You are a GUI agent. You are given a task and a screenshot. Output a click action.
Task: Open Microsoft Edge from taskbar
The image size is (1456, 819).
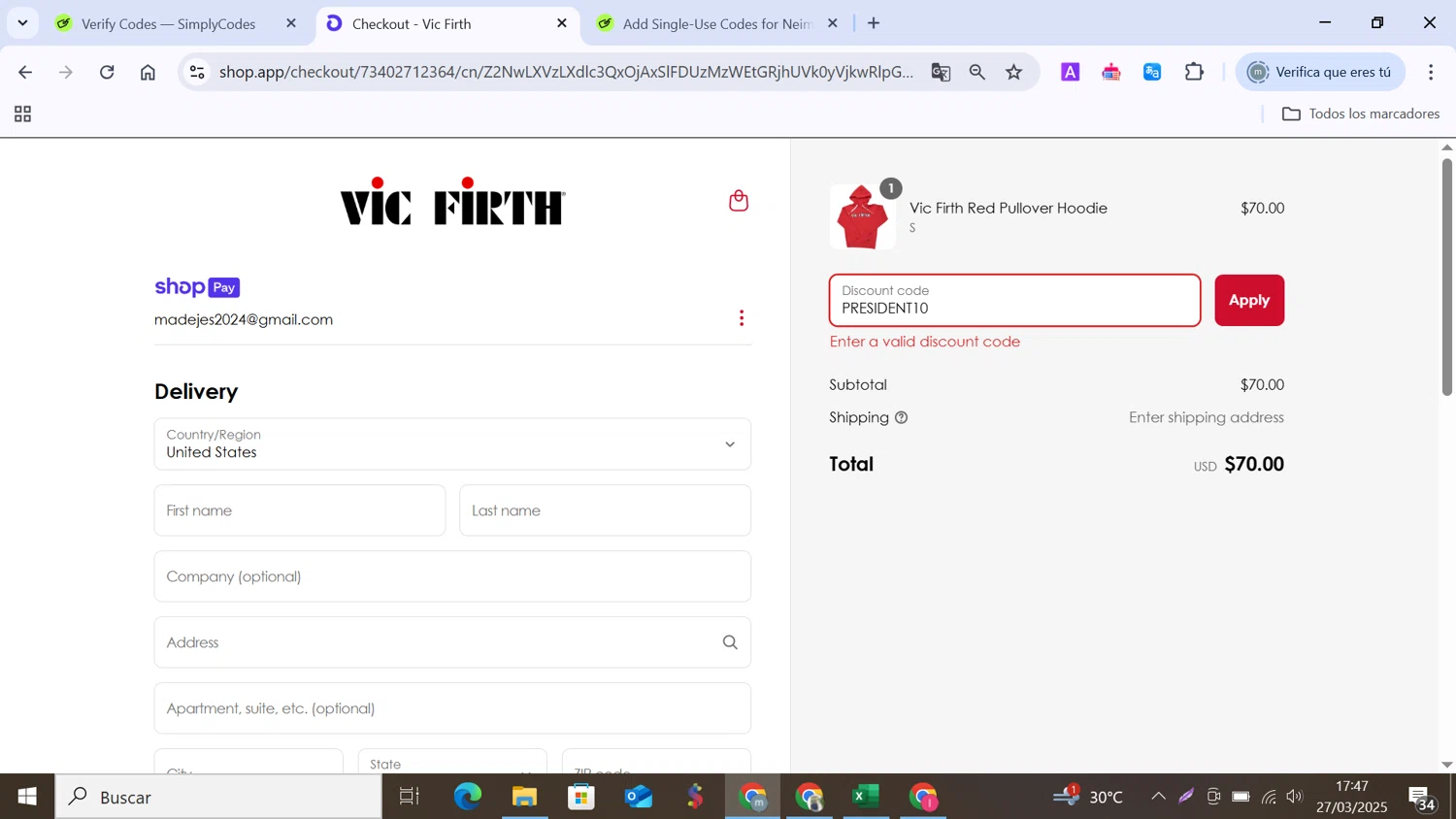[468, 797]
